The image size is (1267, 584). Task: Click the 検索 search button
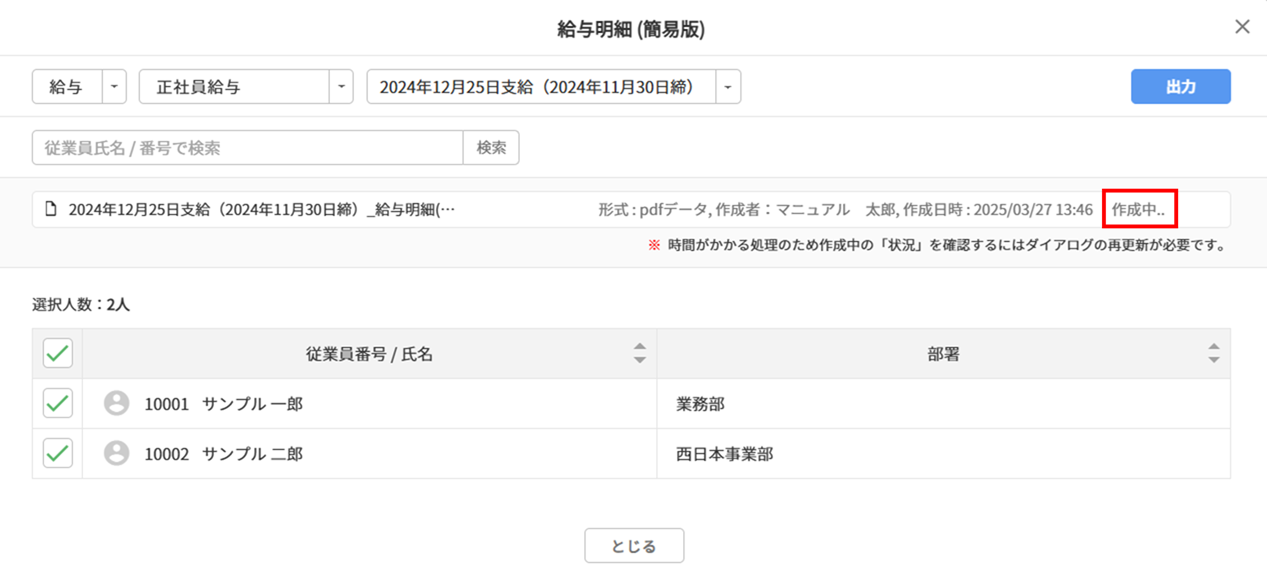coord(491,148)
